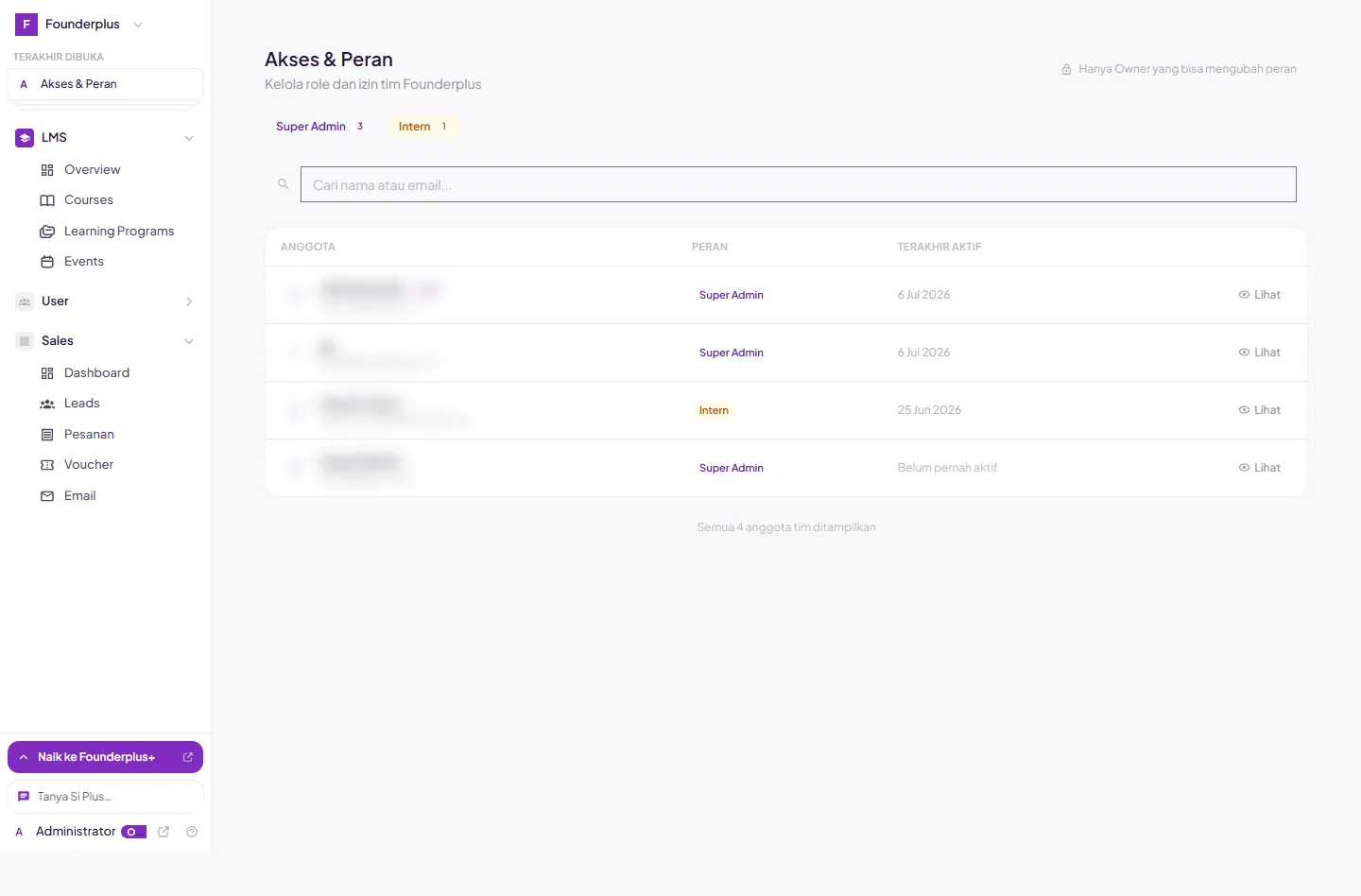The image size is (1361, 896).
Task: Open the help question-mark icon
Action: tap(192, 832)
